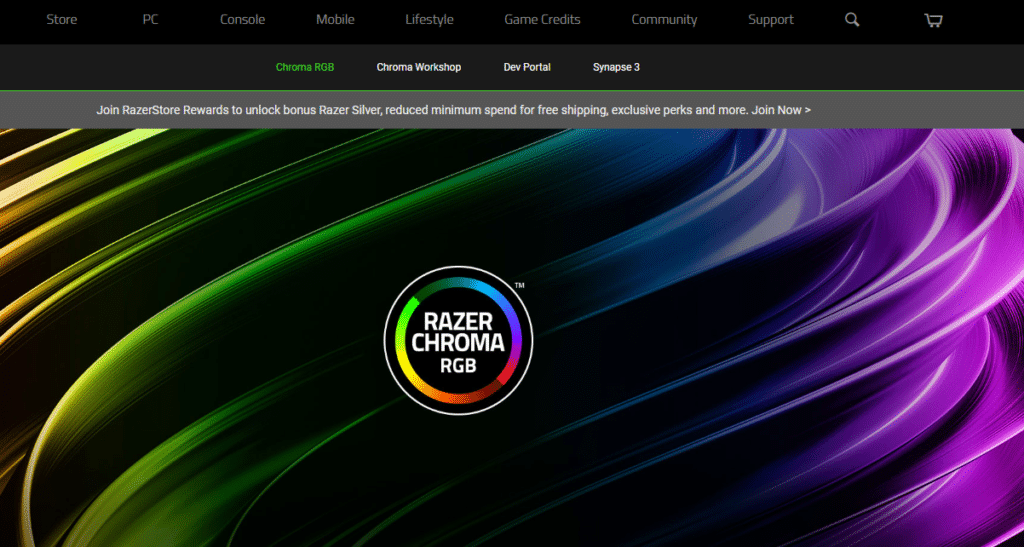Open the Store menu

(x=61, y=20)
